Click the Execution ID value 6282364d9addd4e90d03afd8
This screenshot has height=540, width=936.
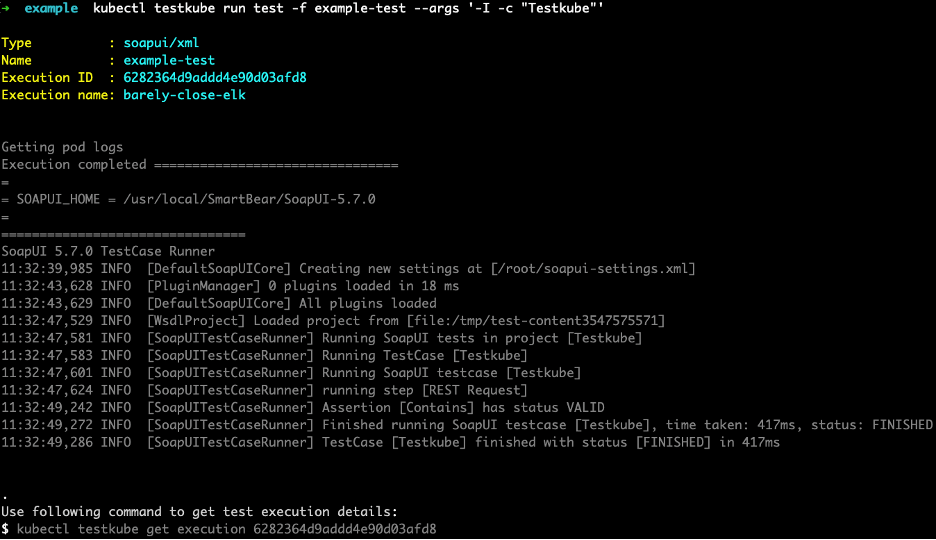215,77
